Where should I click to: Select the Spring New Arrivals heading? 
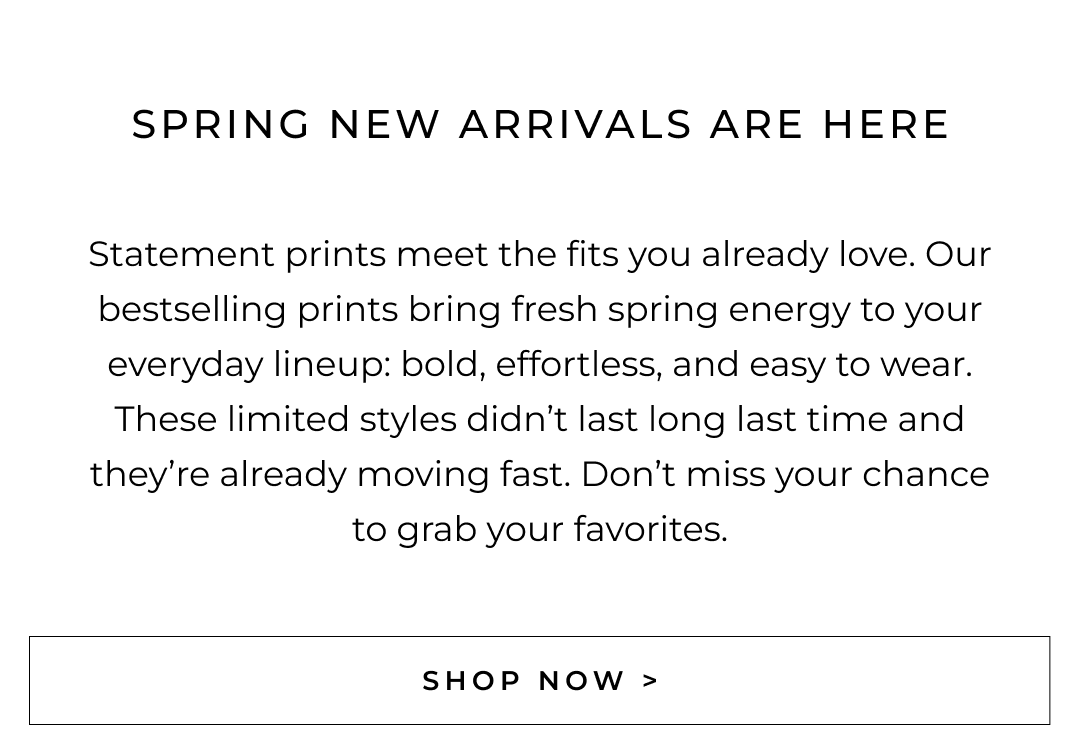[x=540, y=125]
